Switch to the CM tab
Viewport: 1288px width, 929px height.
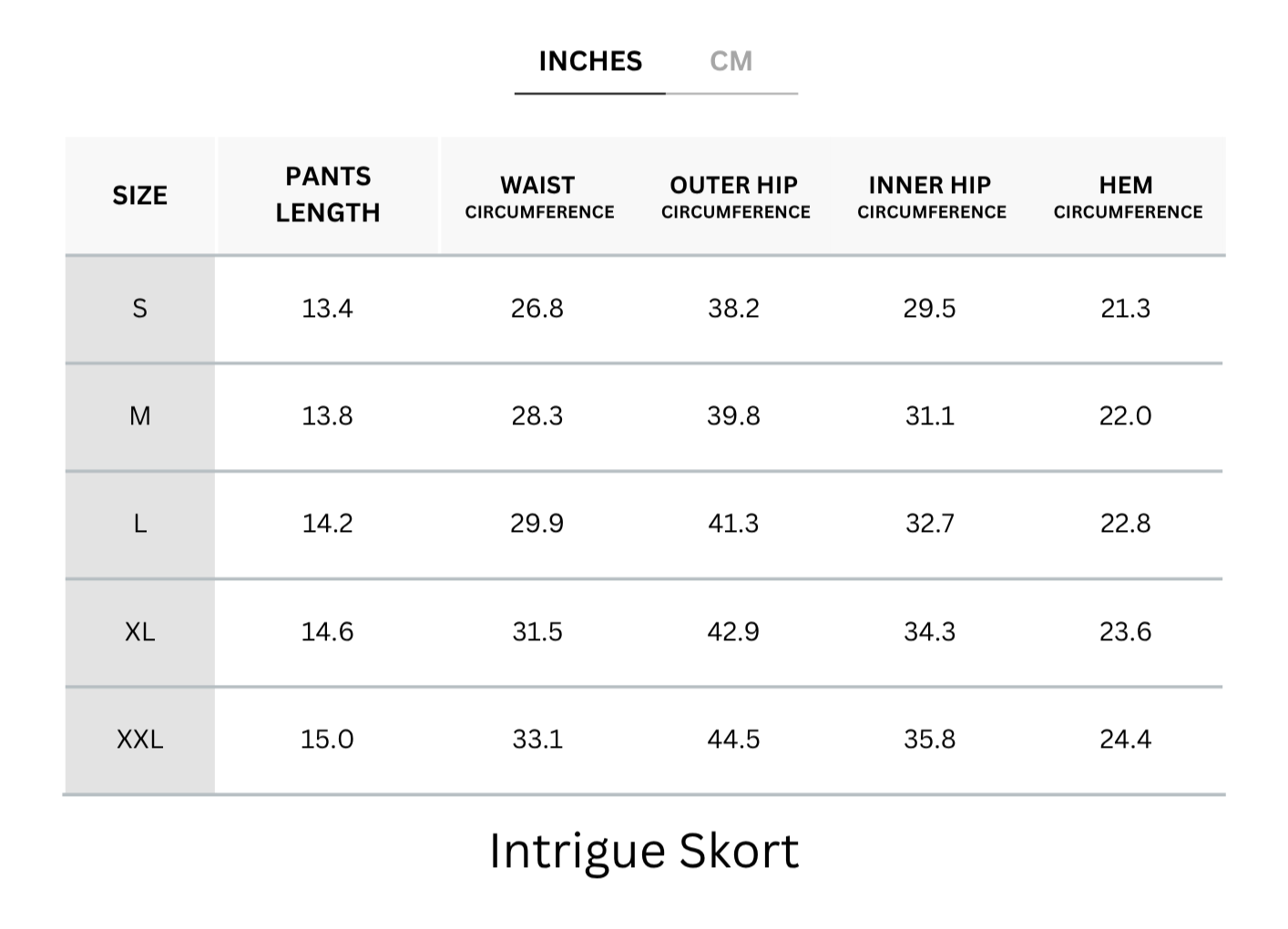pyautogui.click(x=731, y=61)
